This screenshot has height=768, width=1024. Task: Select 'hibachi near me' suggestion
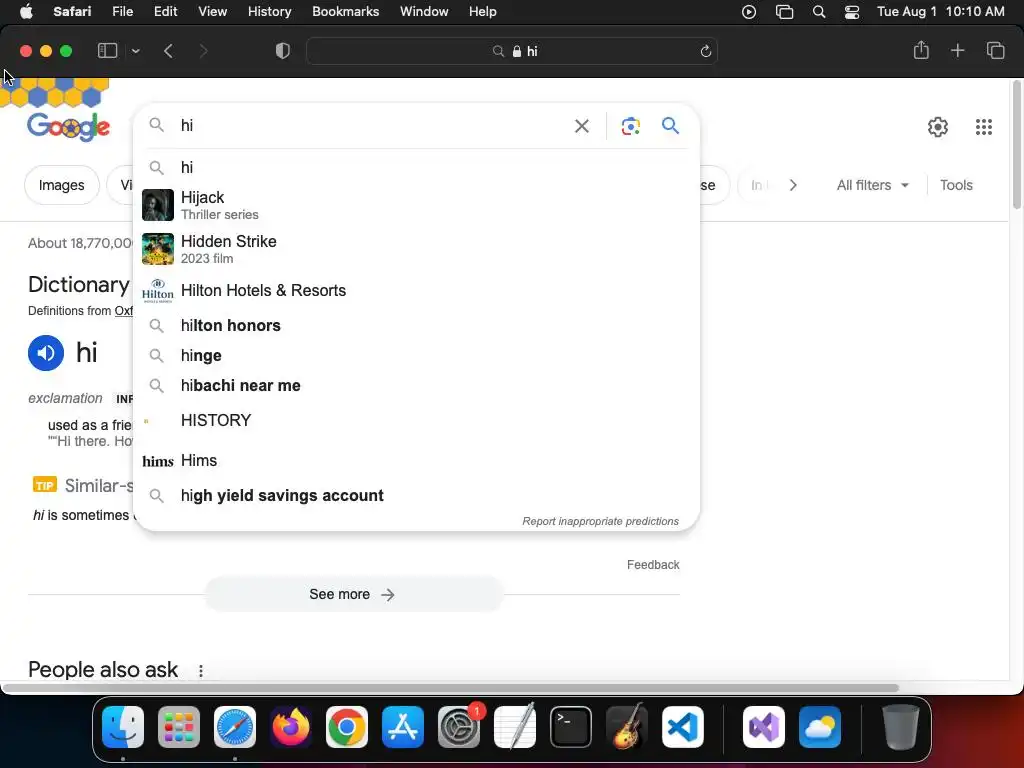coord(416,385)
